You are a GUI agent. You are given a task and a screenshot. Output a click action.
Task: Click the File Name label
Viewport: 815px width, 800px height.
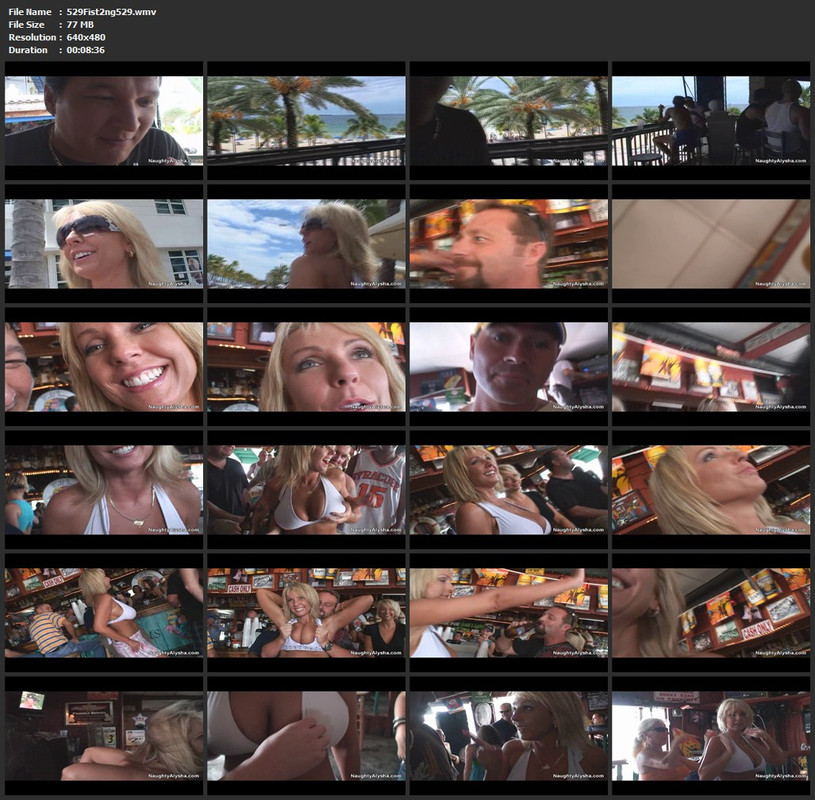[x=30, y=12]
